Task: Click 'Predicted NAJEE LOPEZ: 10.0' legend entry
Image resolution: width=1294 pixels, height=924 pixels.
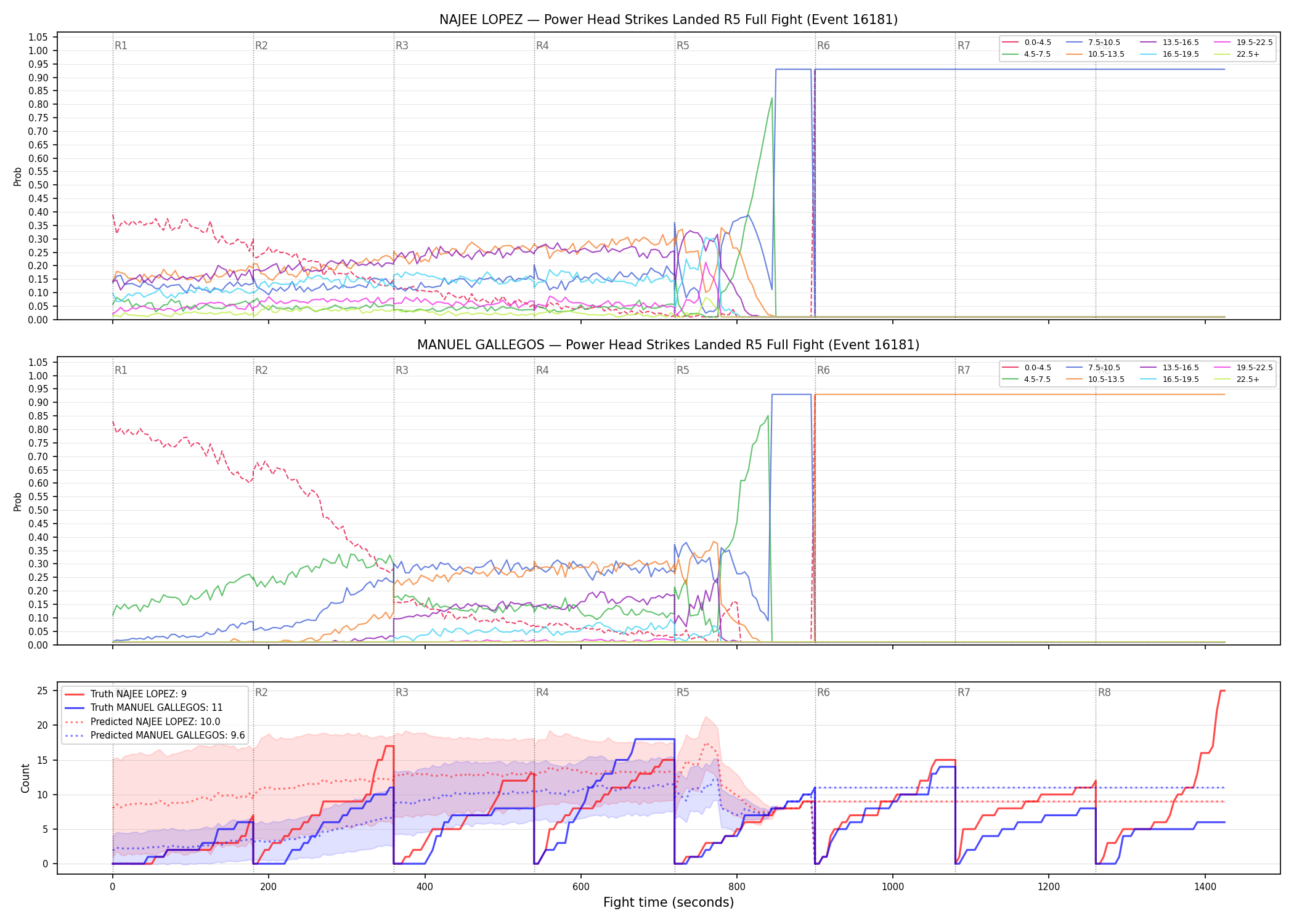Action: coord(142,722)
